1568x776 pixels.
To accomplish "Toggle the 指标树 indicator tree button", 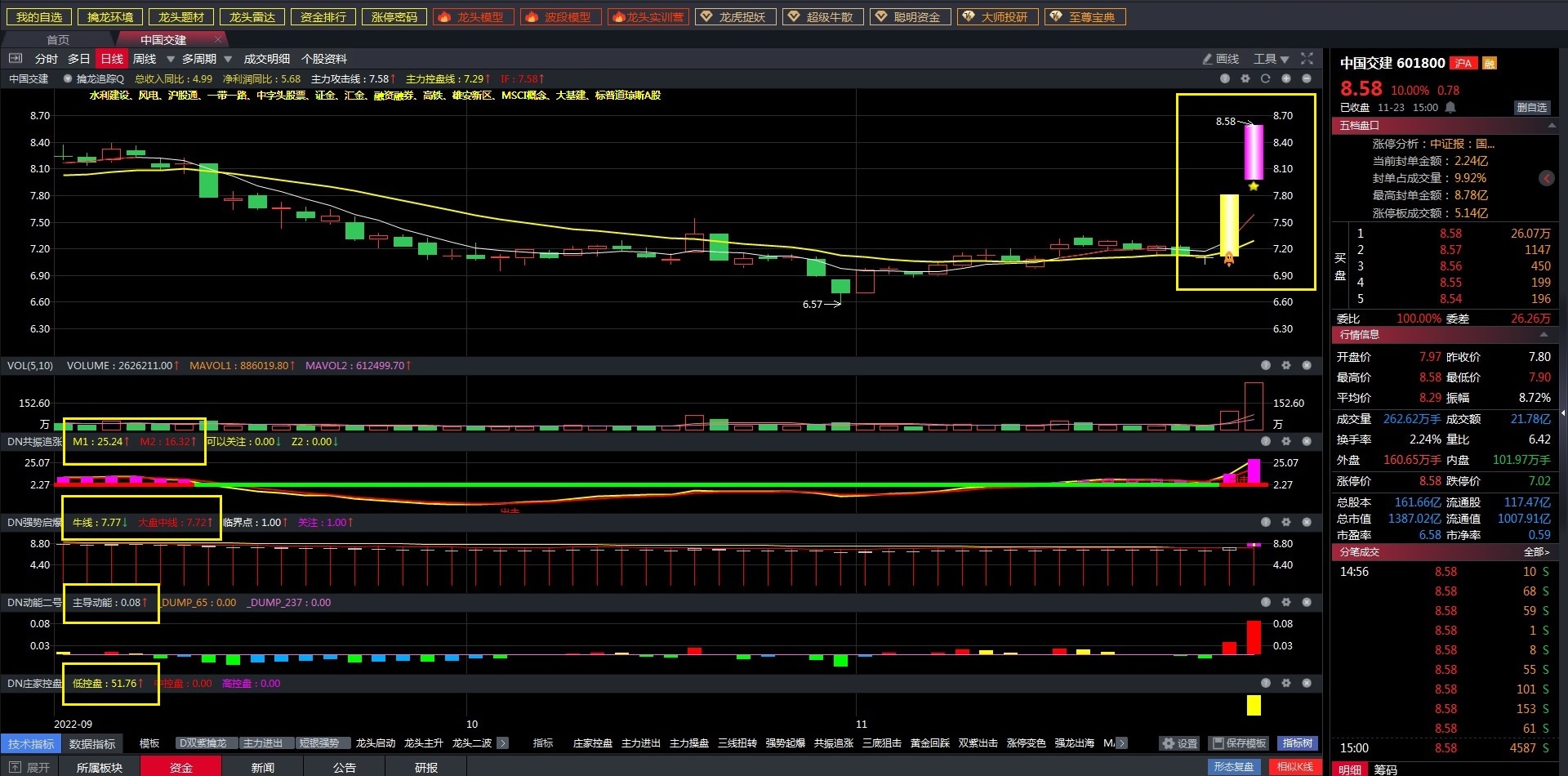I will click(x=1297, y=743).
